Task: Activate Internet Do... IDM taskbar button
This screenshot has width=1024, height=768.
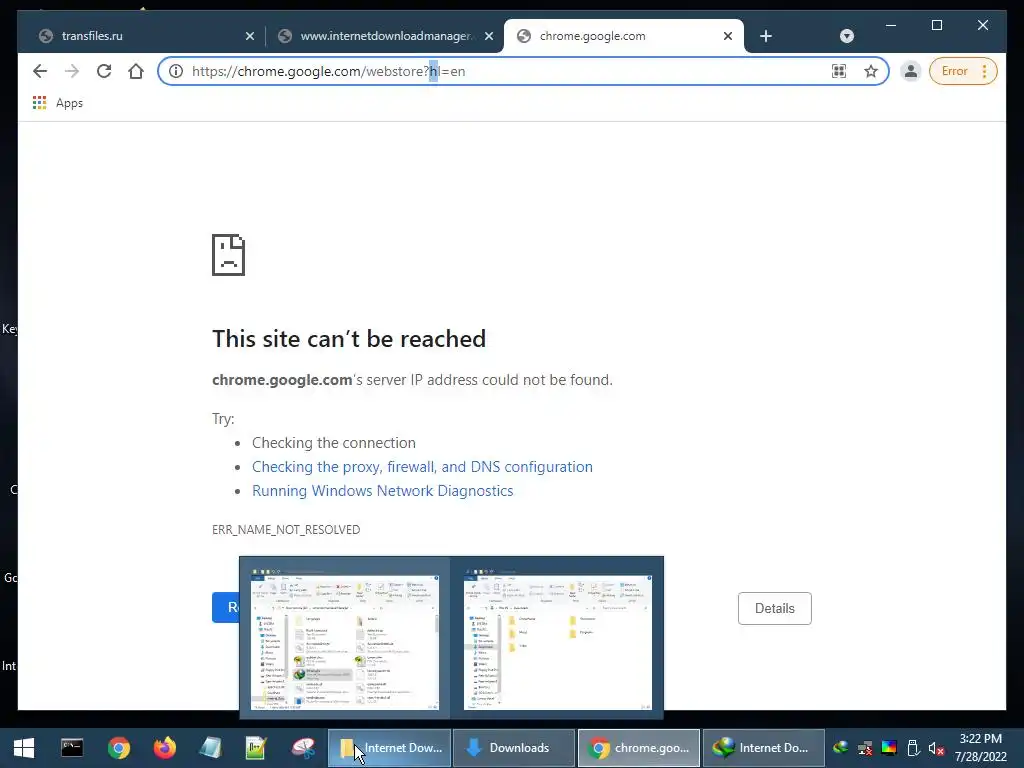Action: (x=763, y=748)
